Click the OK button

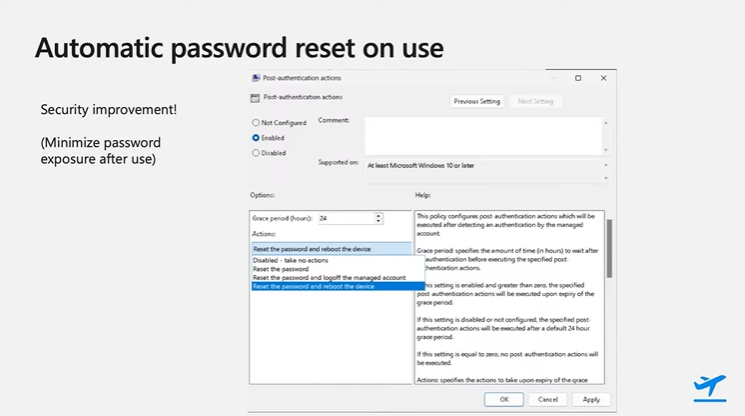coord(504,399)
